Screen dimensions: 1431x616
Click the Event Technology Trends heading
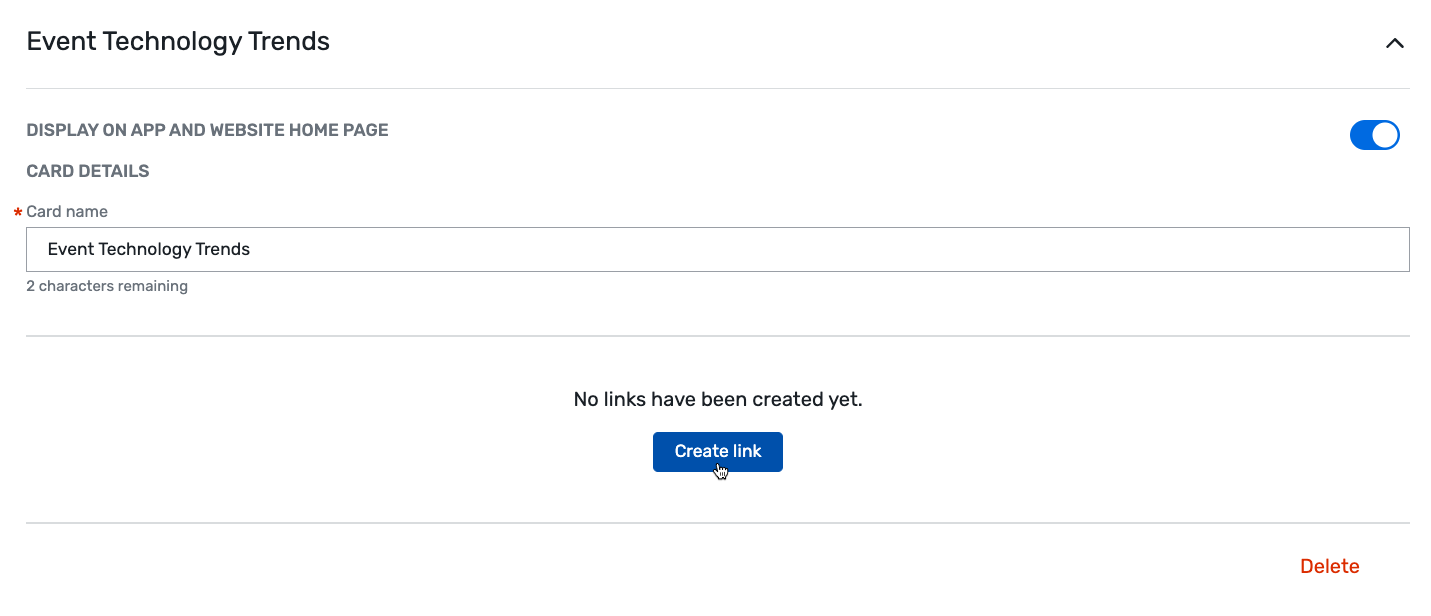coord(177,41)
